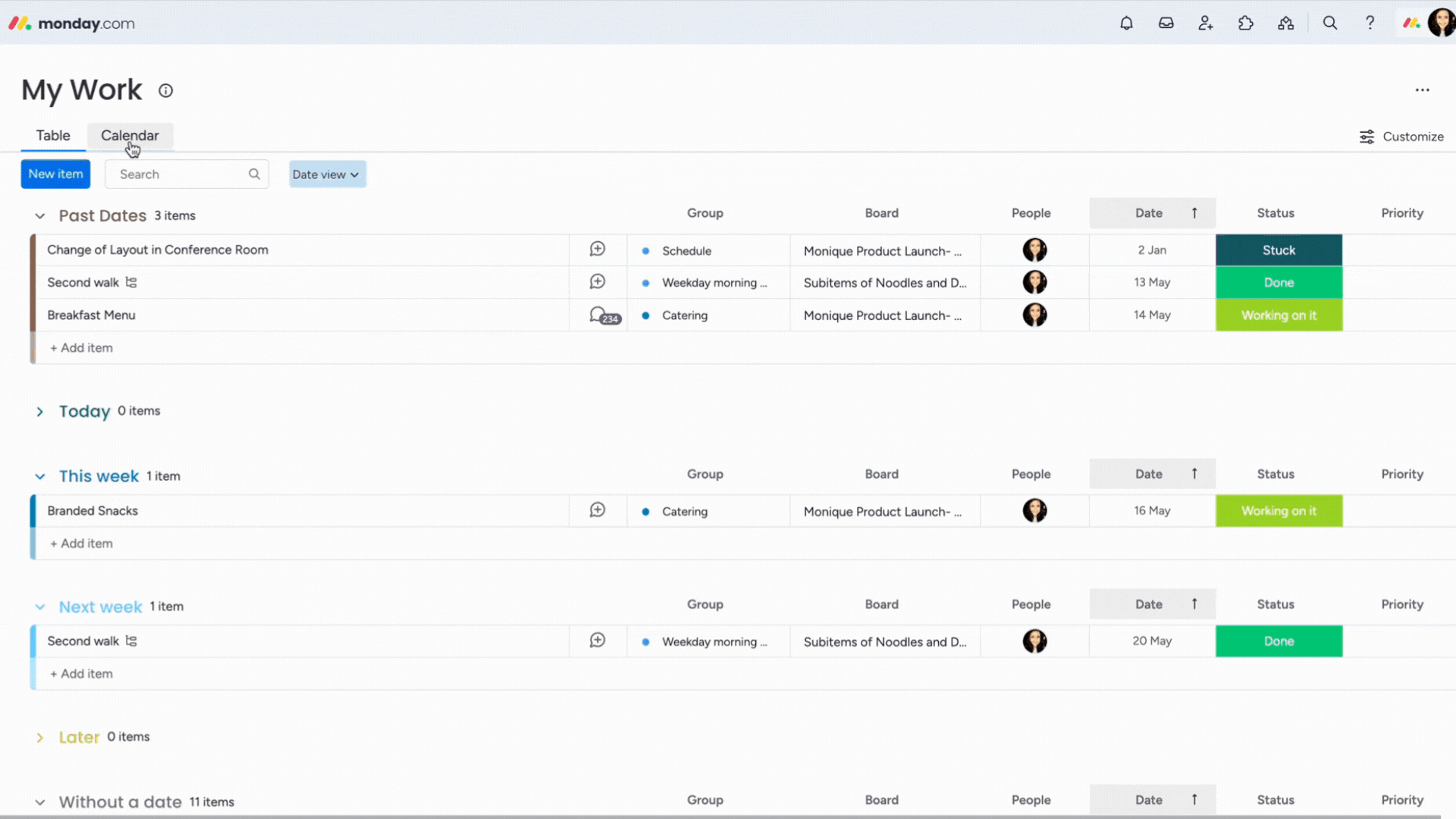Open the notifications bell icon

pos(1125,23)
